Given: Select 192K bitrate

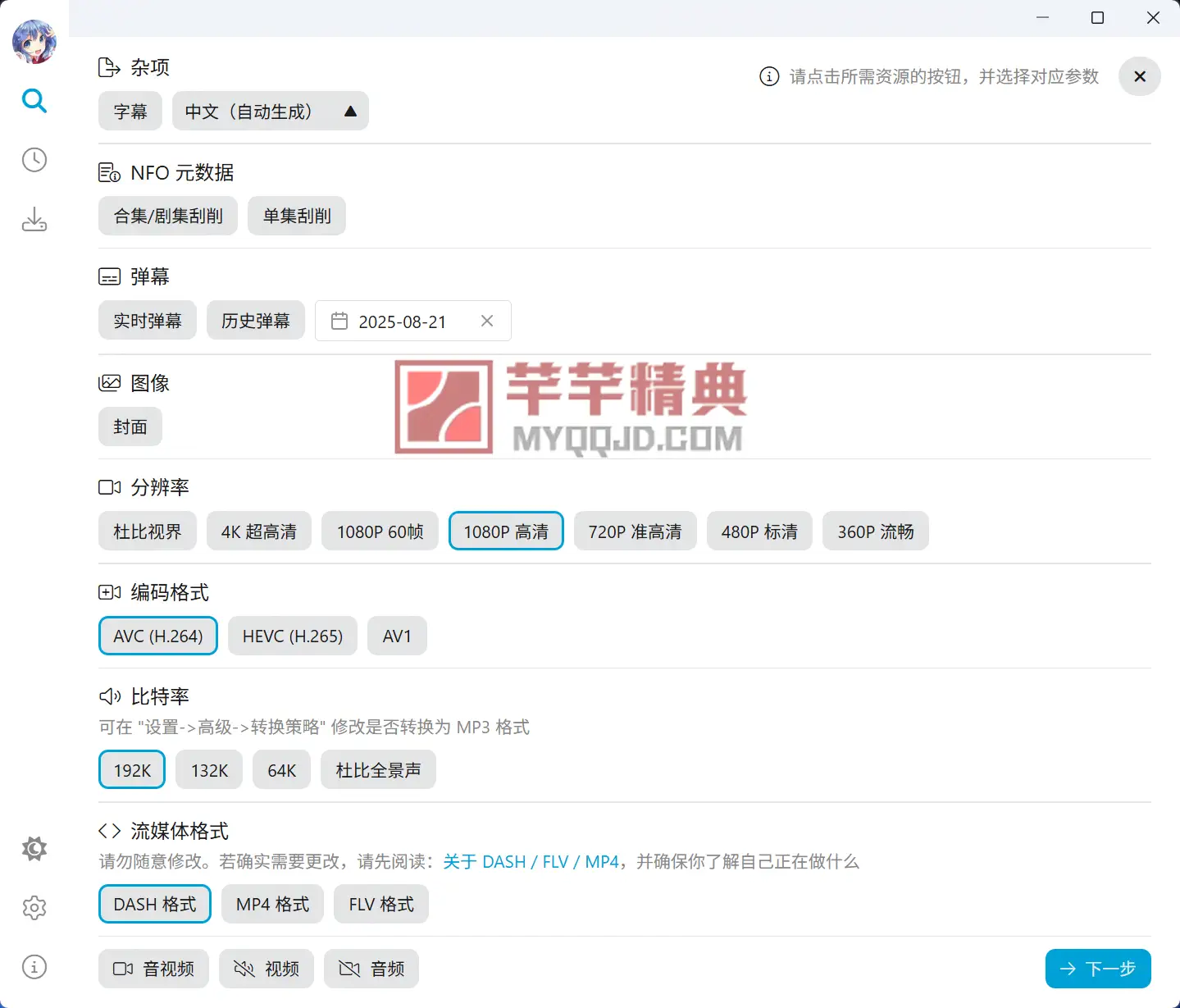Looking at the screenshot, I should [x=132, y=769].
